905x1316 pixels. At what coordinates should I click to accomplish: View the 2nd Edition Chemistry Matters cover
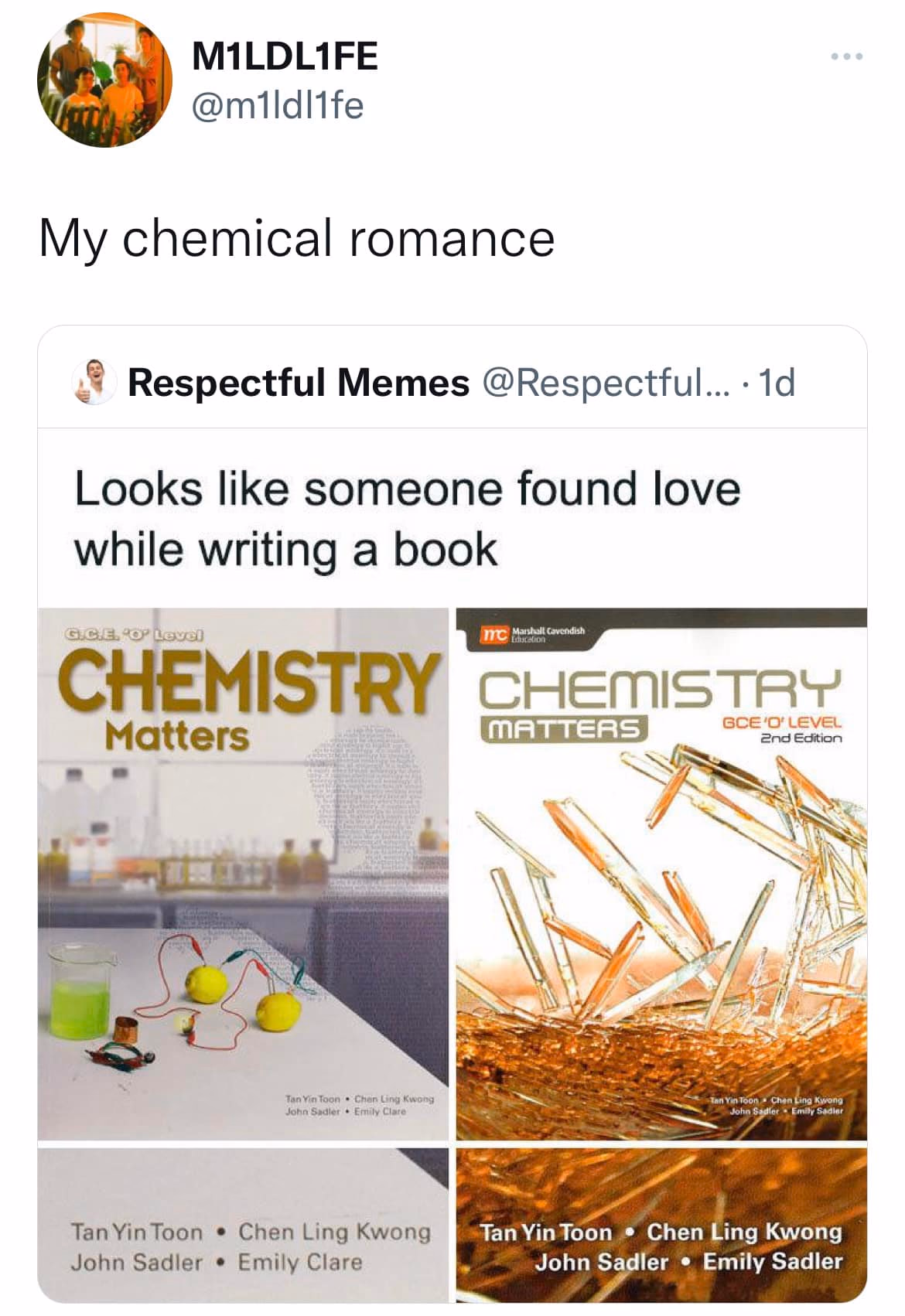coord(661,874)
